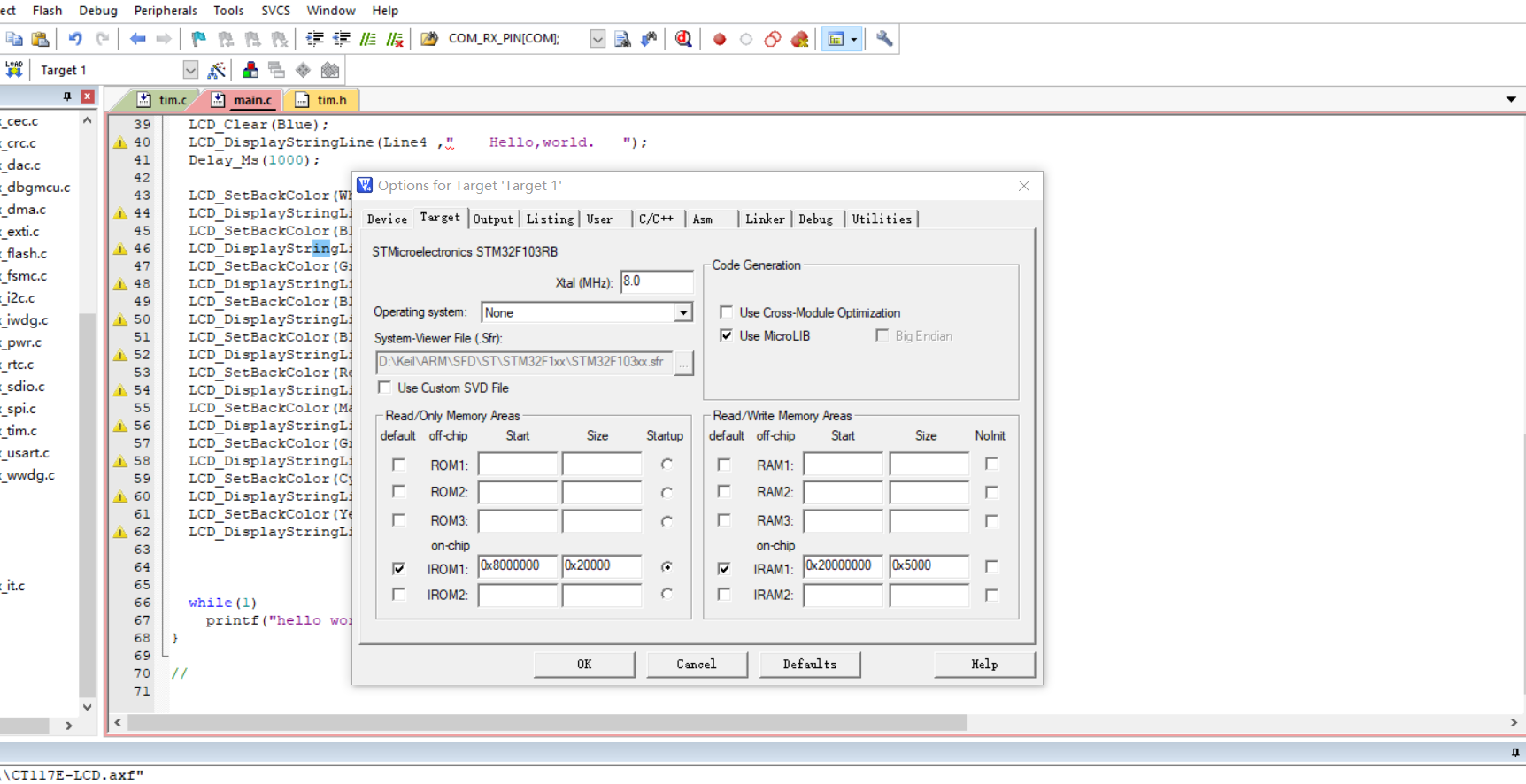Viewport: 1526px width, 784px height.
Task: Check the ROM1 default checkbox
Action: [398, 465]
